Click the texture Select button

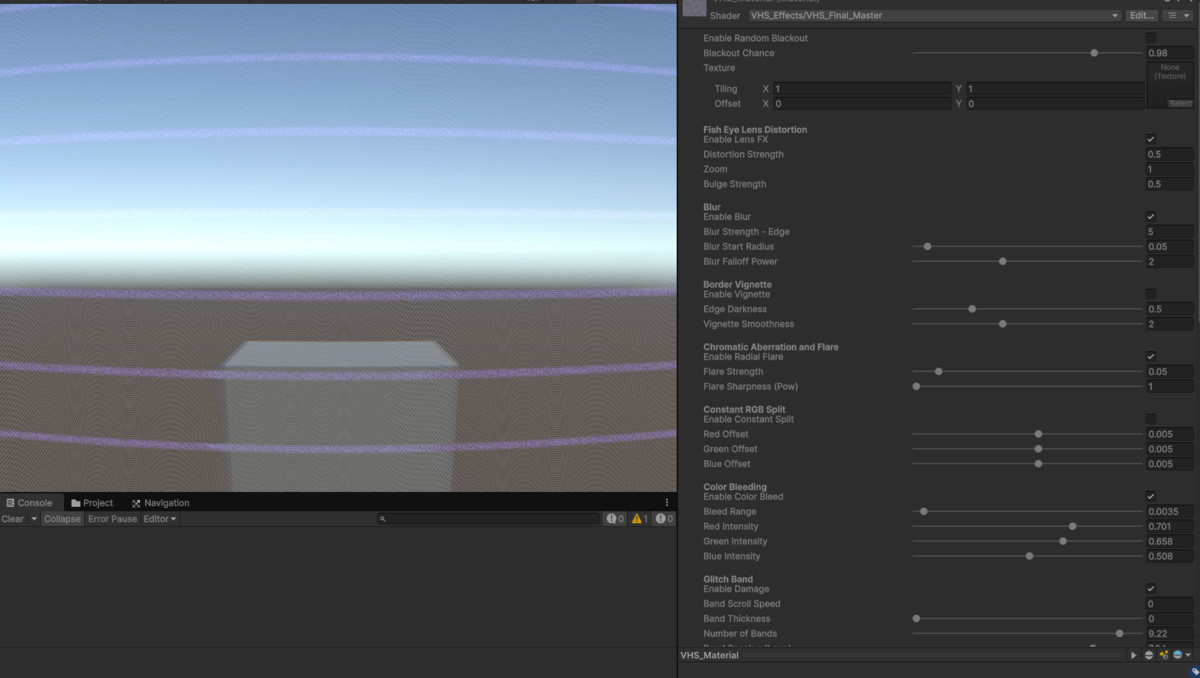click(x=1180, y=104)
